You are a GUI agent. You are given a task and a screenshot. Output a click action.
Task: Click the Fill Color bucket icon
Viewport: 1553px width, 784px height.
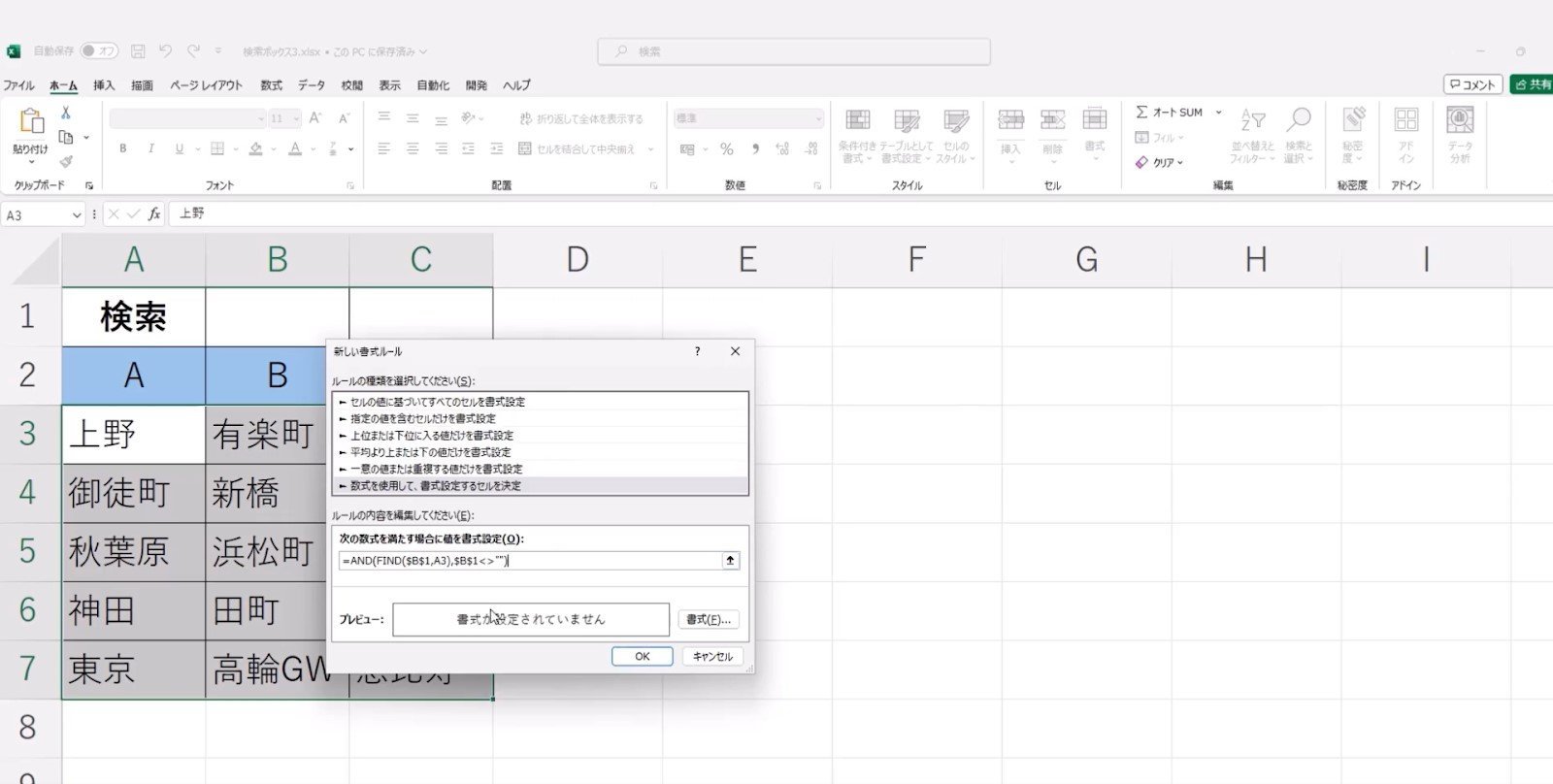[255, 148]
